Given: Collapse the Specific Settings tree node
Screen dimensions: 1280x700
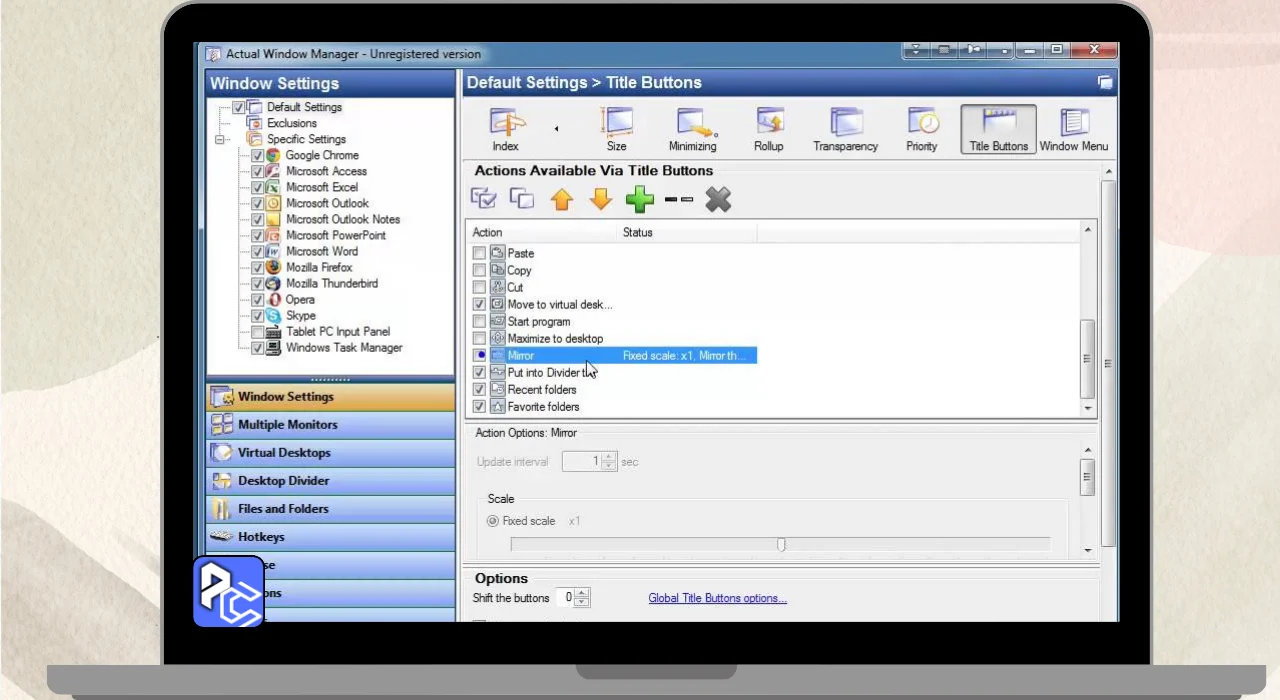Looking at the screenshot, I should 221,140.
